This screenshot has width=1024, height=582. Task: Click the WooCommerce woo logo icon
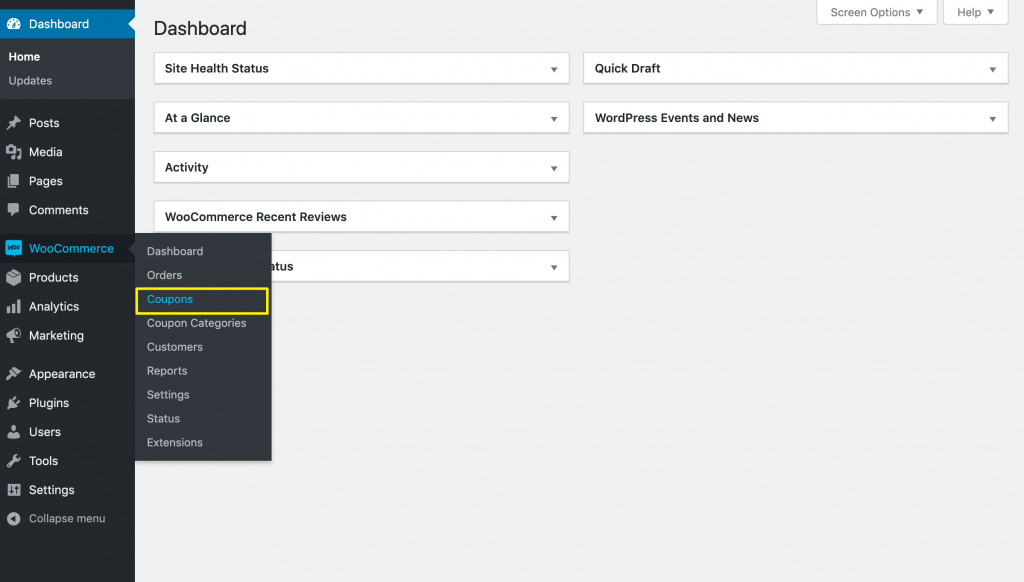click(14, 248)
